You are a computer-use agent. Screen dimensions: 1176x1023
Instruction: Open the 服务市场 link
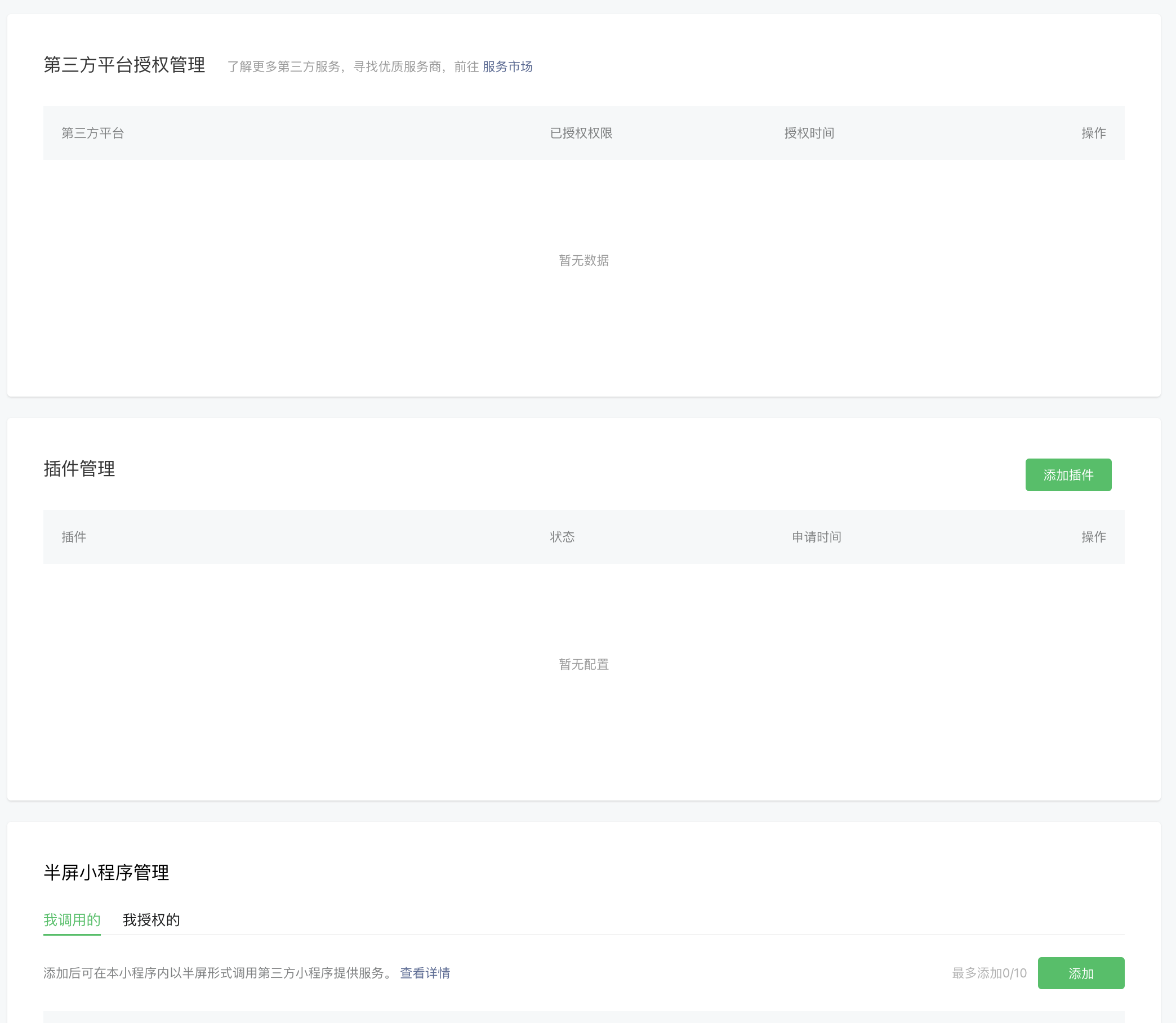tap(507, 67)
